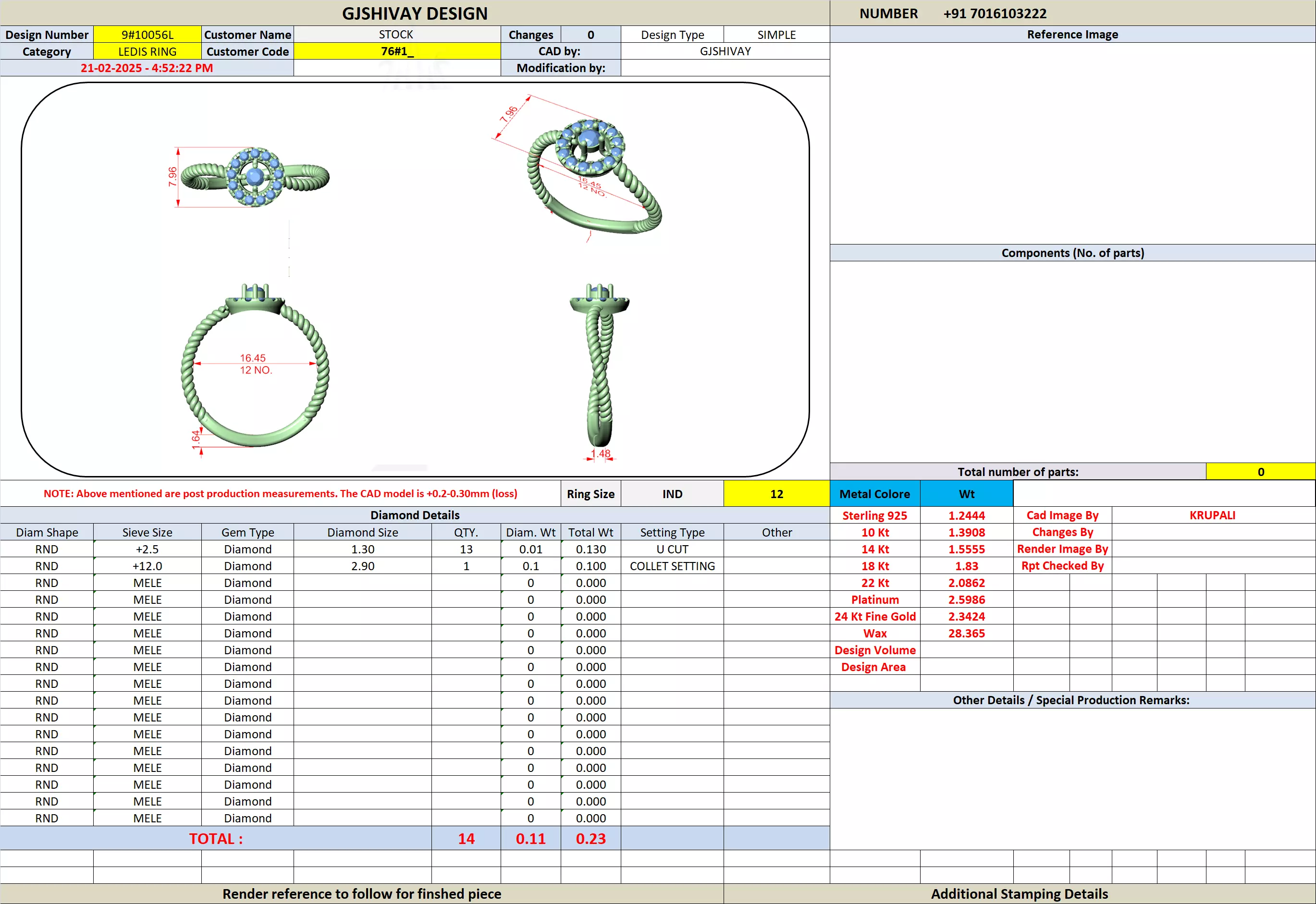The width and height of the screenshot is (1316, 904).
Task: Select the Diamond Details section header
Action: pos(415,515)
